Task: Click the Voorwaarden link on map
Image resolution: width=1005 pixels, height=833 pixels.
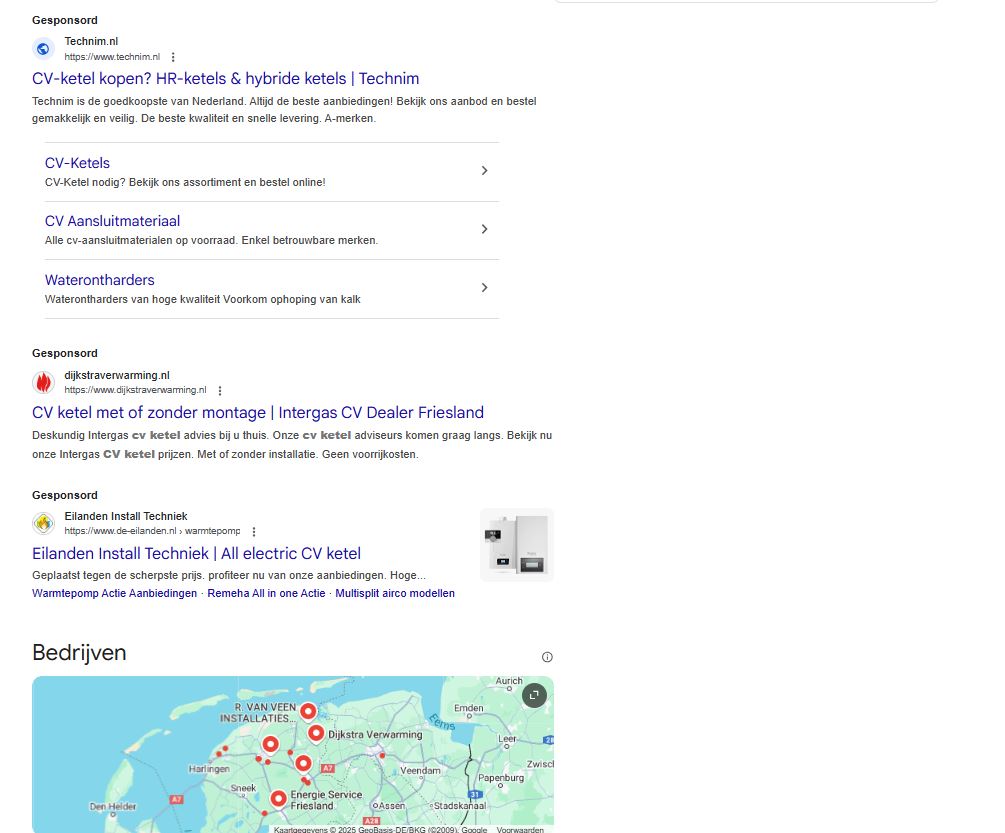Action: [x=520, y=830]
